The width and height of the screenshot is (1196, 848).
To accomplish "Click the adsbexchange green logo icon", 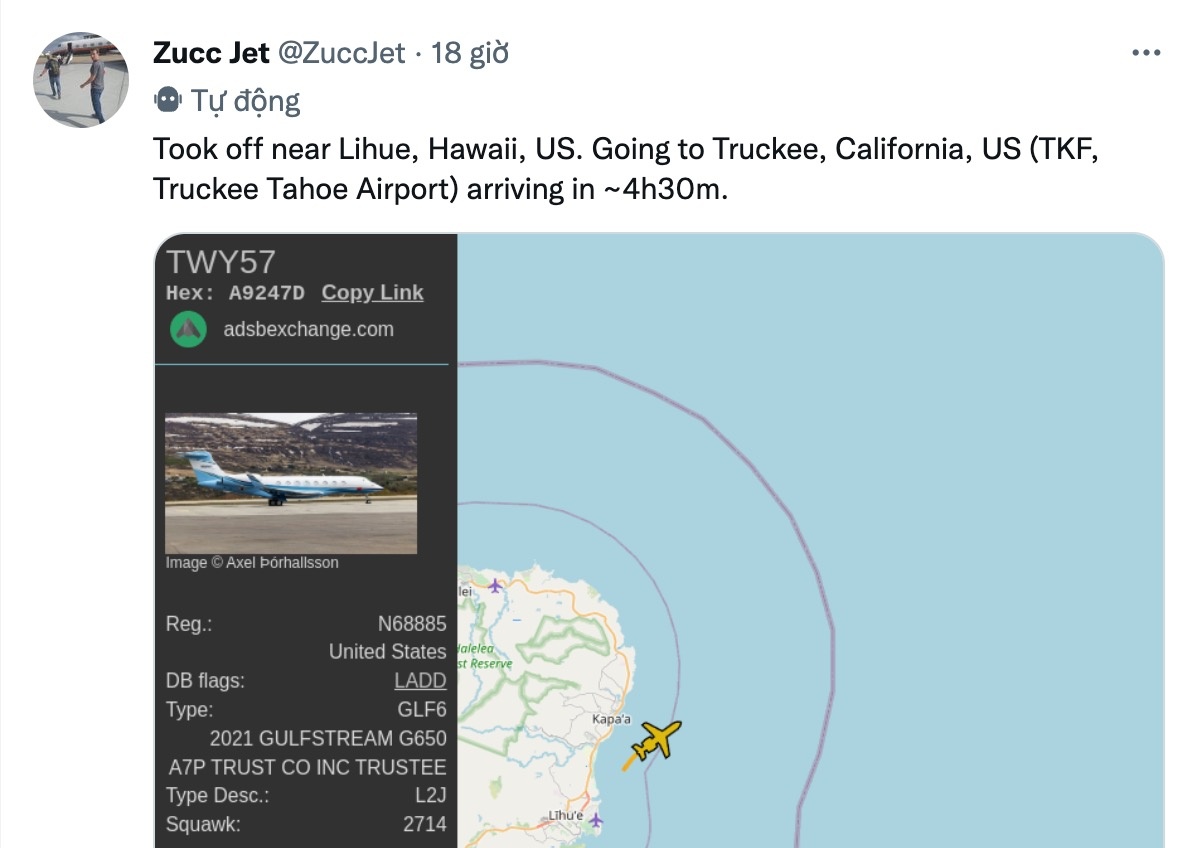I will tap(188, 329).
